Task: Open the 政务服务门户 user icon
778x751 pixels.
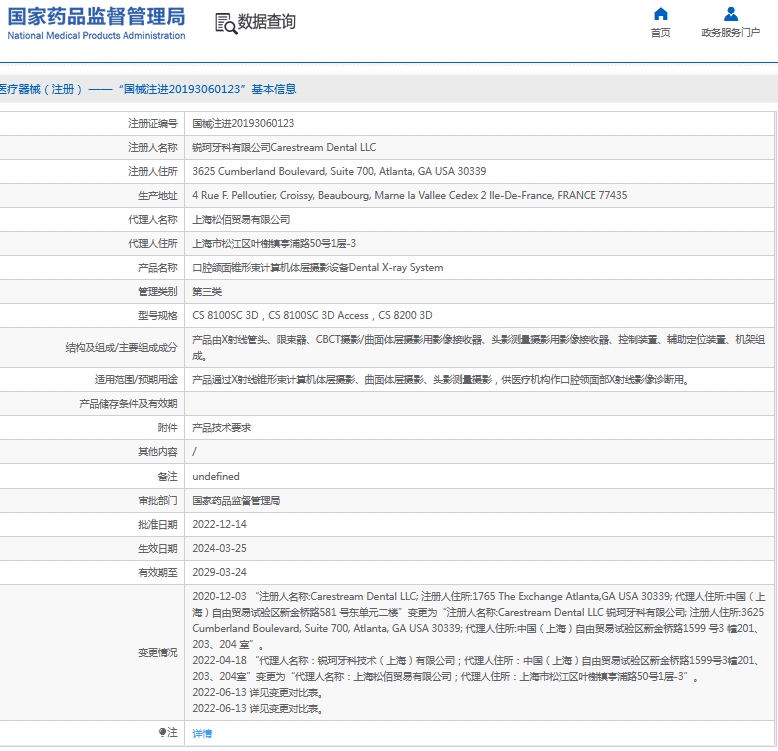Action: 730,14
